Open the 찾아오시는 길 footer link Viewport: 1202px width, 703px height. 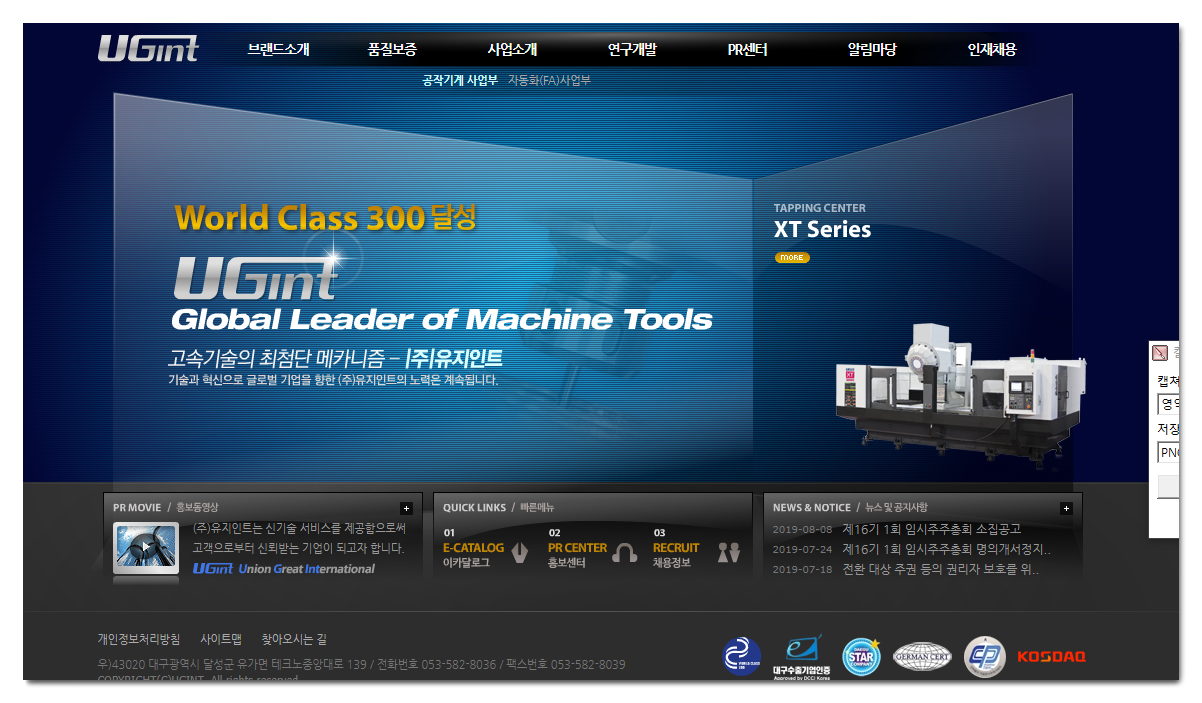tap(294, 639)
